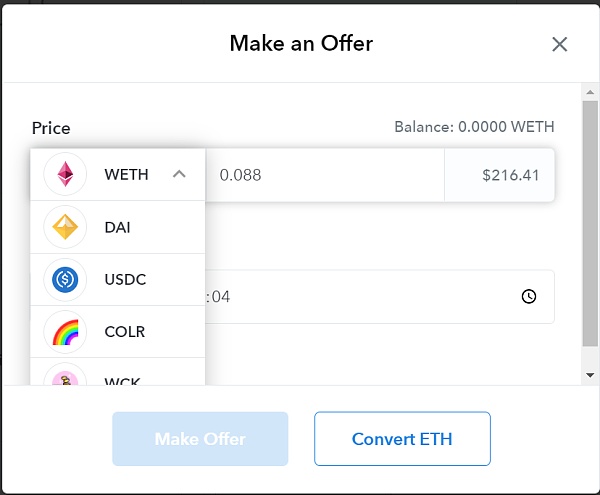The height and width of the screenshot is (495, 600).
Task: Pick COLR from the currency list
Action: point(125,332)
